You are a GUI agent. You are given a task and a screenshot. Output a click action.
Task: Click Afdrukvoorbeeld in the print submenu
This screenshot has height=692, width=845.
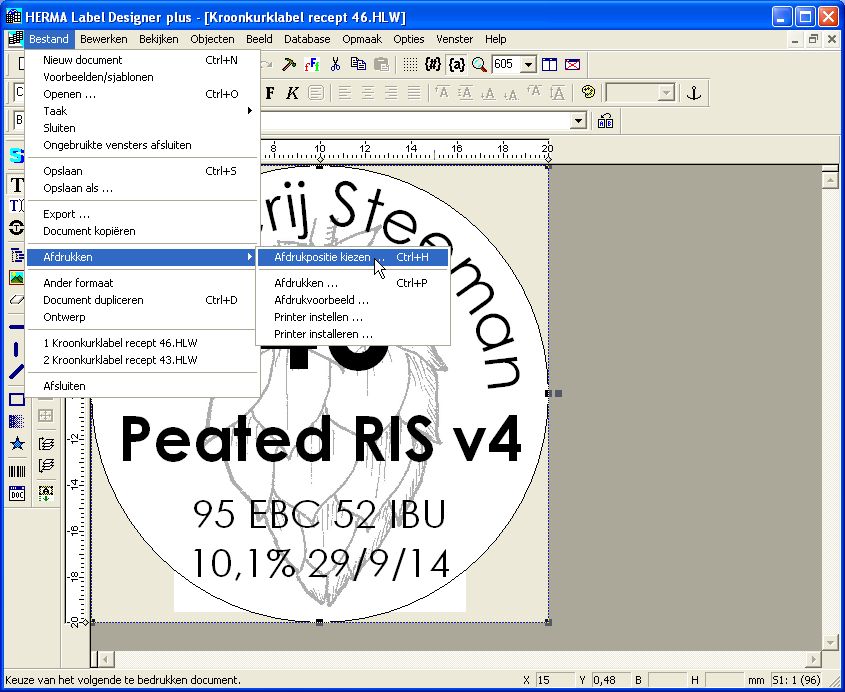click(x=321, y=300)
